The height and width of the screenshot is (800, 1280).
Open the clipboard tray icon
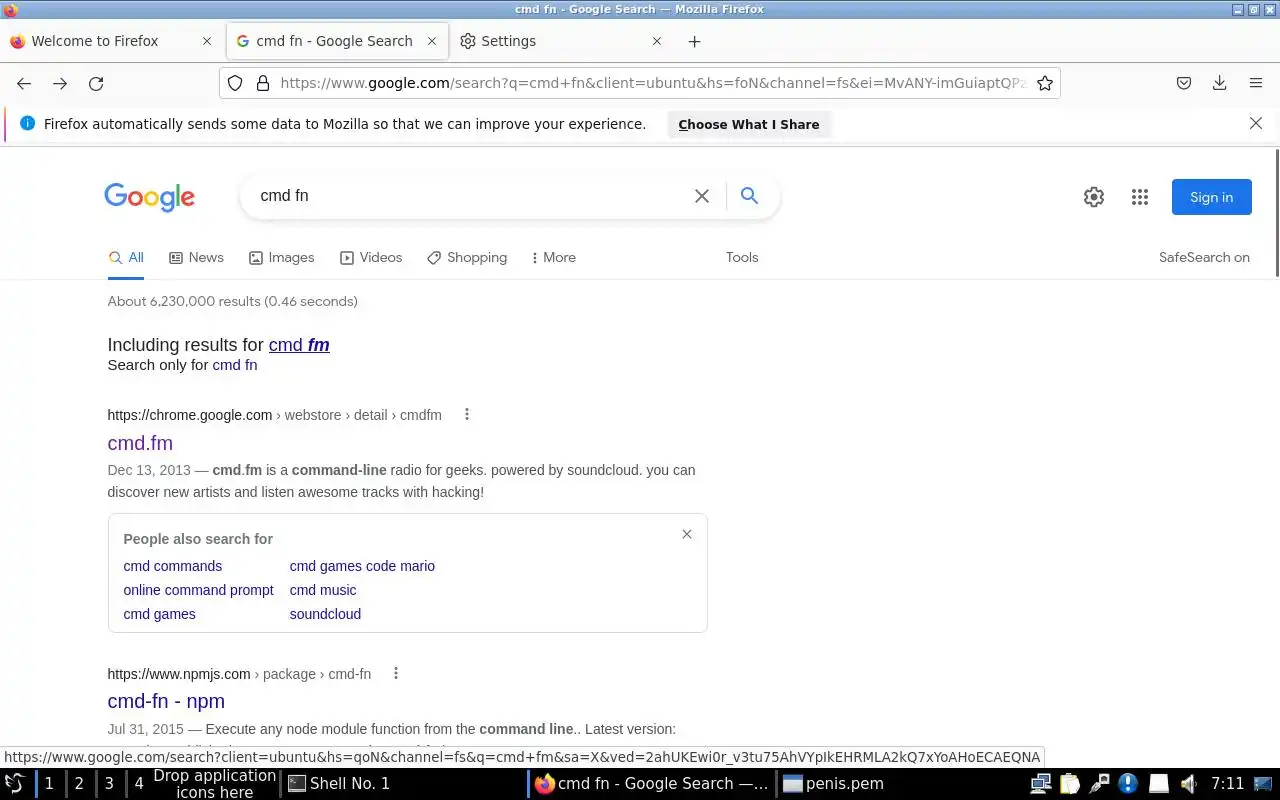tap(1070, 784)
